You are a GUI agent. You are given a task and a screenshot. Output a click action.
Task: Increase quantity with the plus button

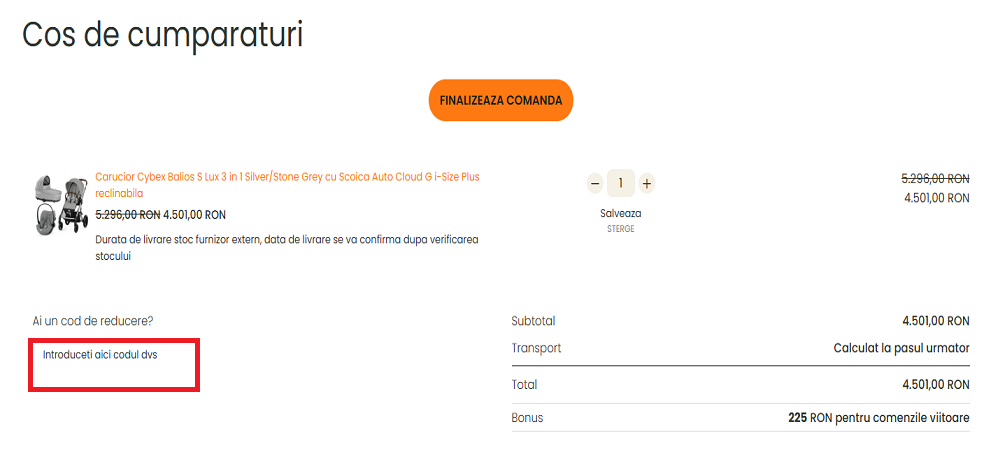pos(647,183)
